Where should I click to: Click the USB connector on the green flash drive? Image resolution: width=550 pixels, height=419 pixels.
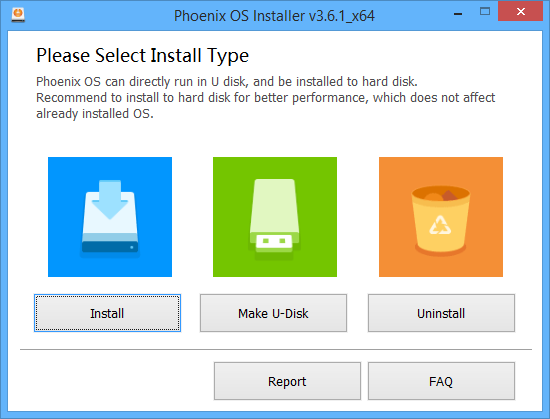tap(274, 241)
